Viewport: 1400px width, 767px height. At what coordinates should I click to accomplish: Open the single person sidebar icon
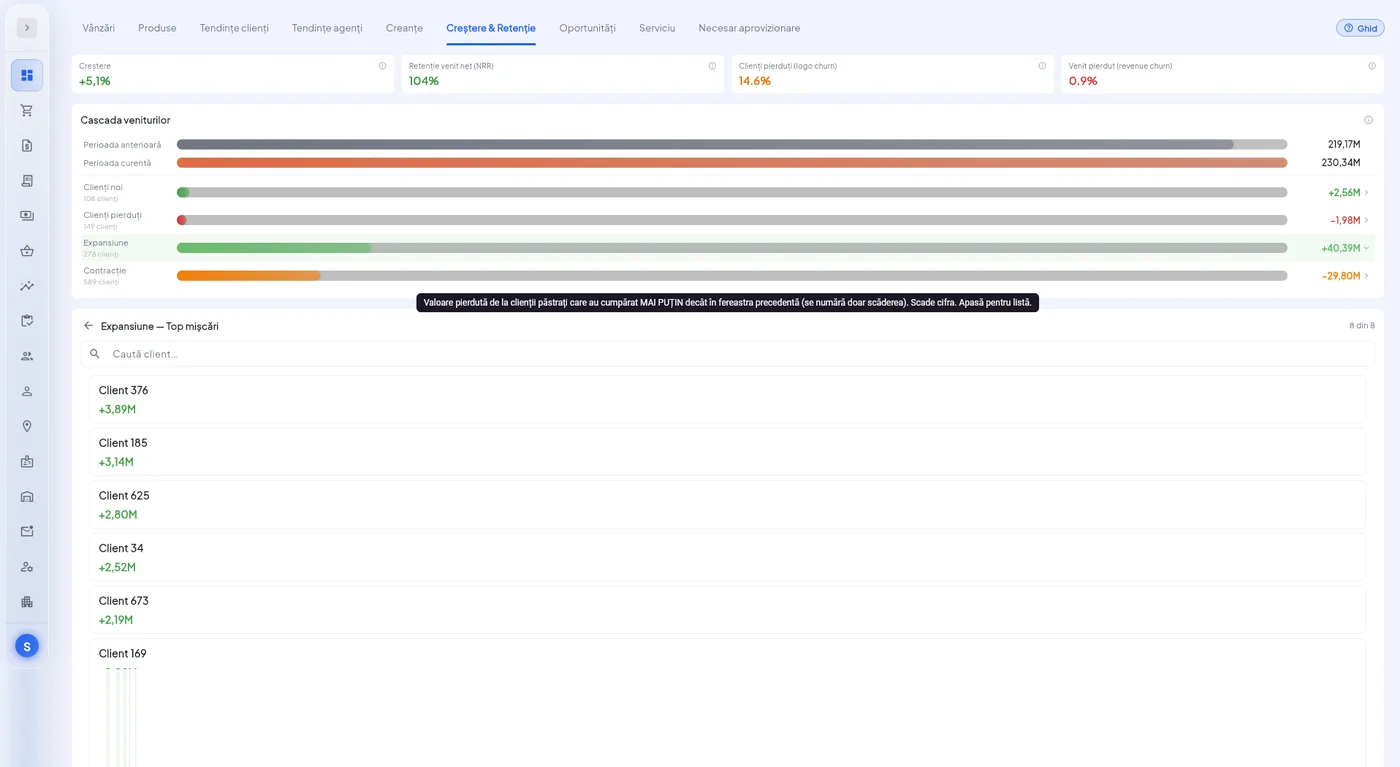[x=27, y=391]
